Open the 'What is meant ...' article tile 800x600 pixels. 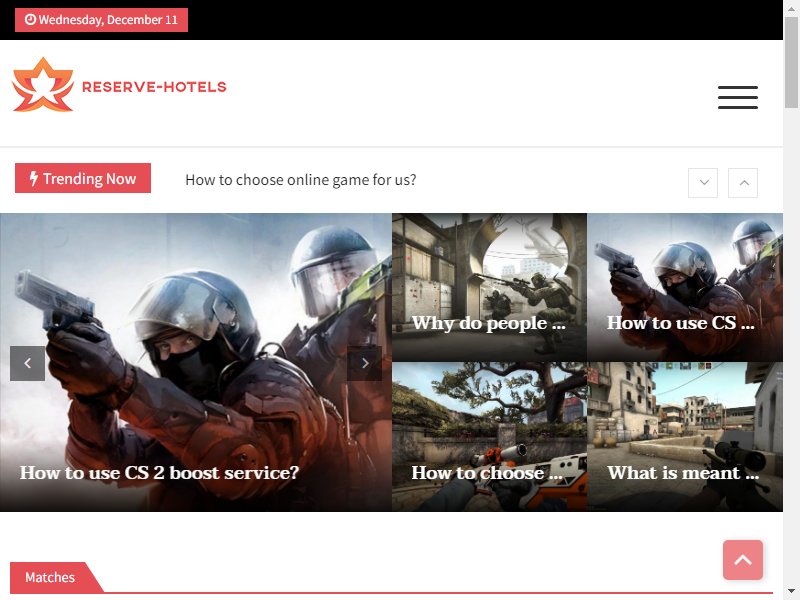pyautogui.click(x=685, y=437)
